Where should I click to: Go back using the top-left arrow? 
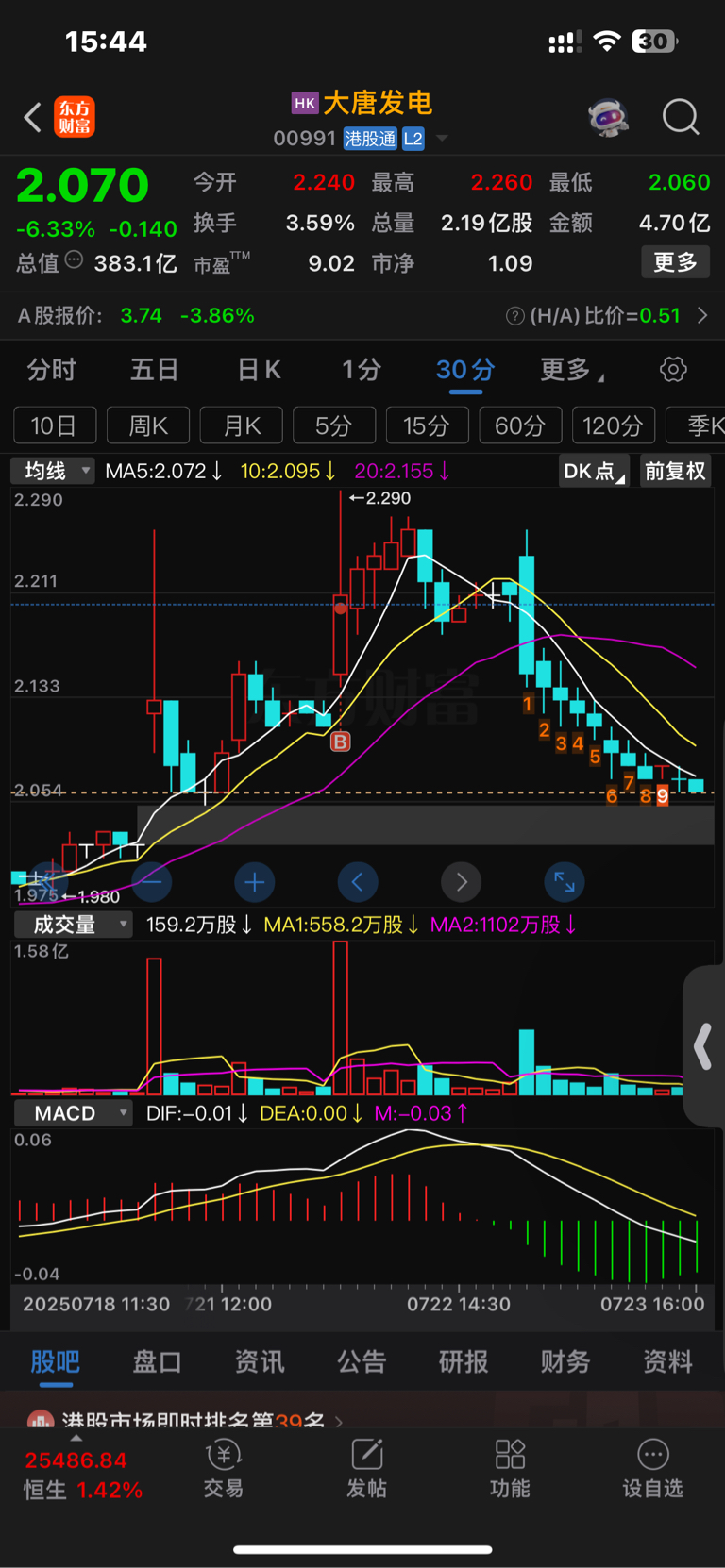click(33, 118)
